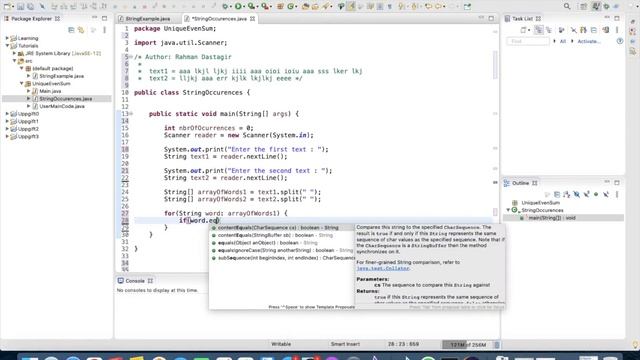Toggle Hide Local Types in Outline
640x360 pixels.
pos(606,194)
